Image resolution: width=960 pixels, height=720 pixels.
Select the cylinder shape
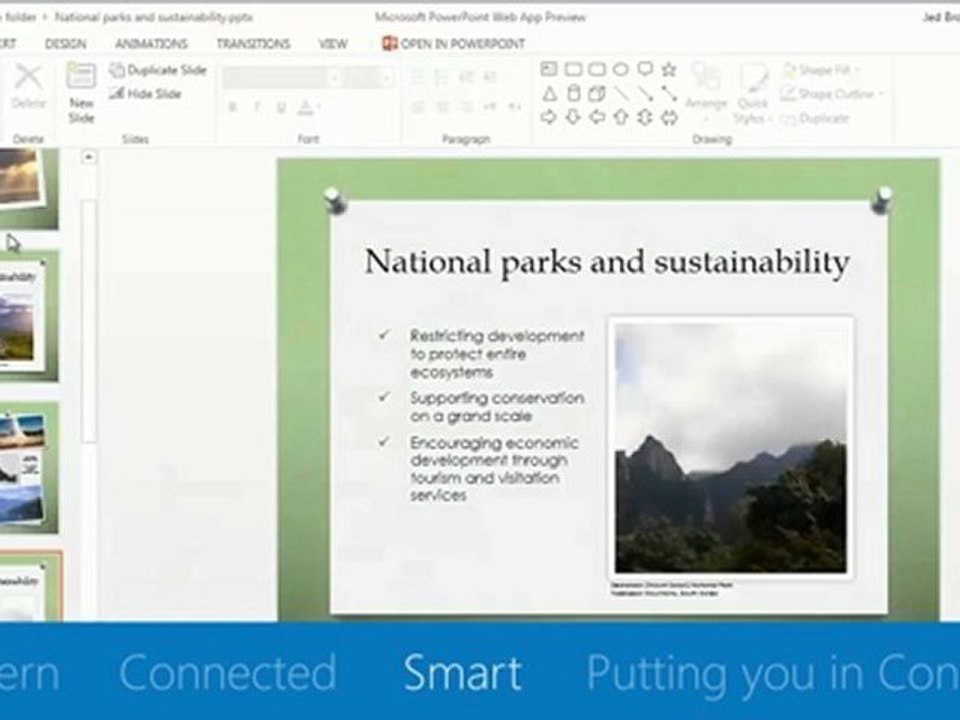click(573, 94)
